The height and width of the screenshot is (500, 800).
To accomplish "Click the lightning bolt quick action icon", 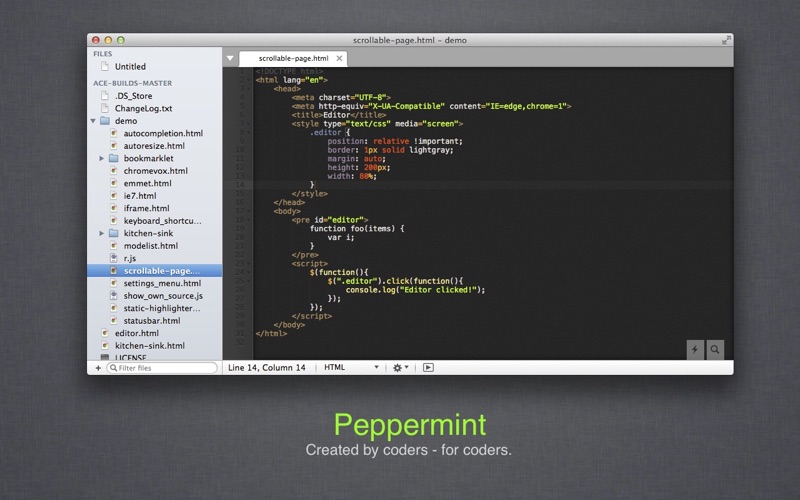I will click(695, 349).
